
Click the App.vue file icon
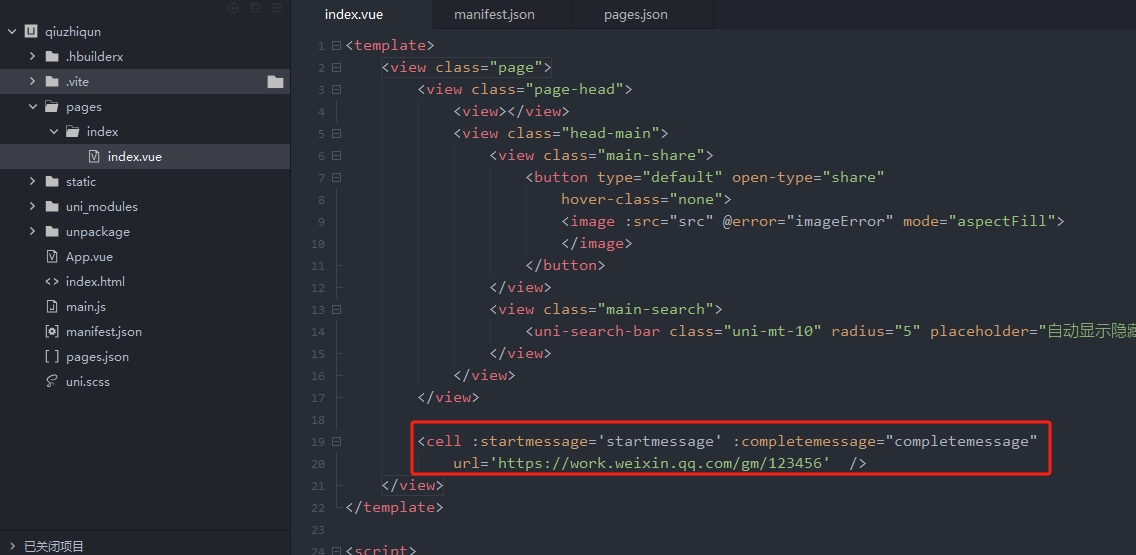pos(51,256)
